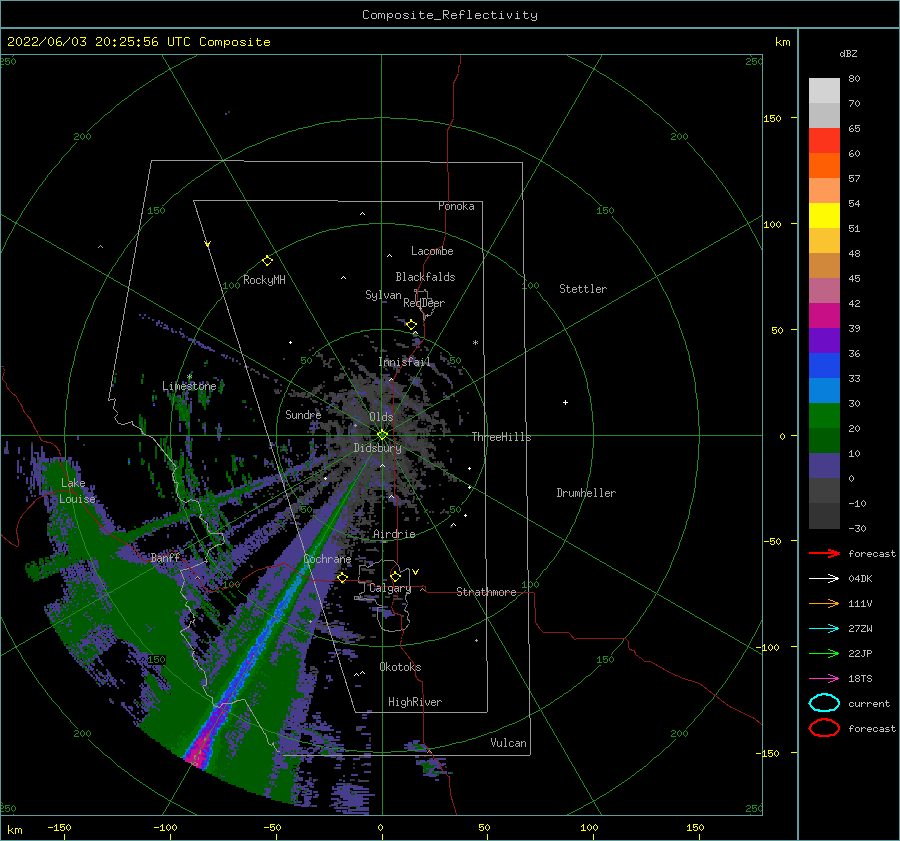Viewport: 900px width, 841px height.
Task: Click the yellow swatch between 54 and 51
Action: pos(824,216)
